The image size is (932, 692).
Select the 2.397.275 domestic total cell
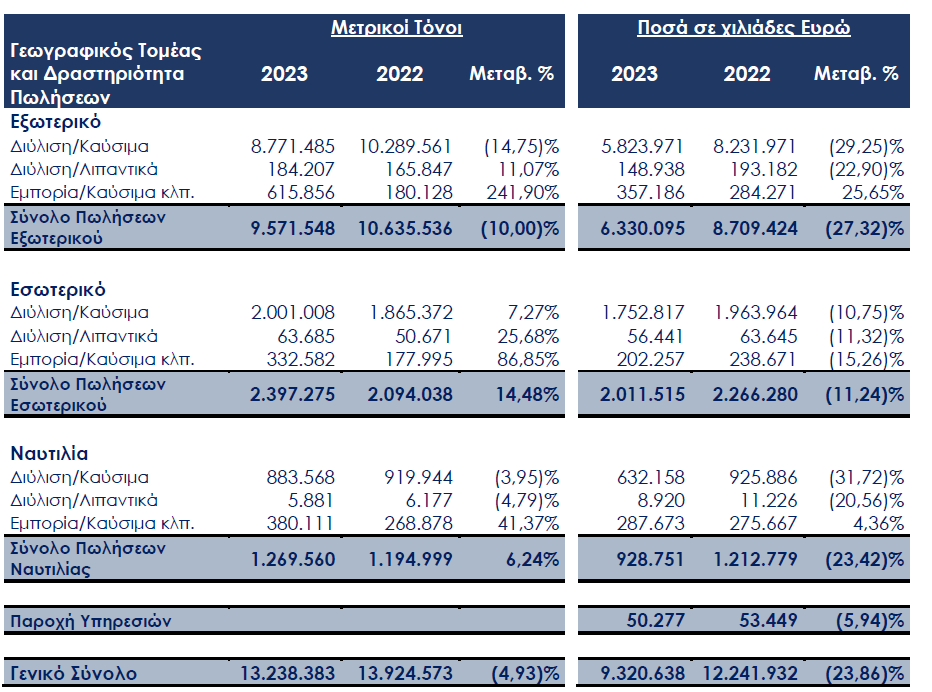pyautogui.click(x=293, y=394)
